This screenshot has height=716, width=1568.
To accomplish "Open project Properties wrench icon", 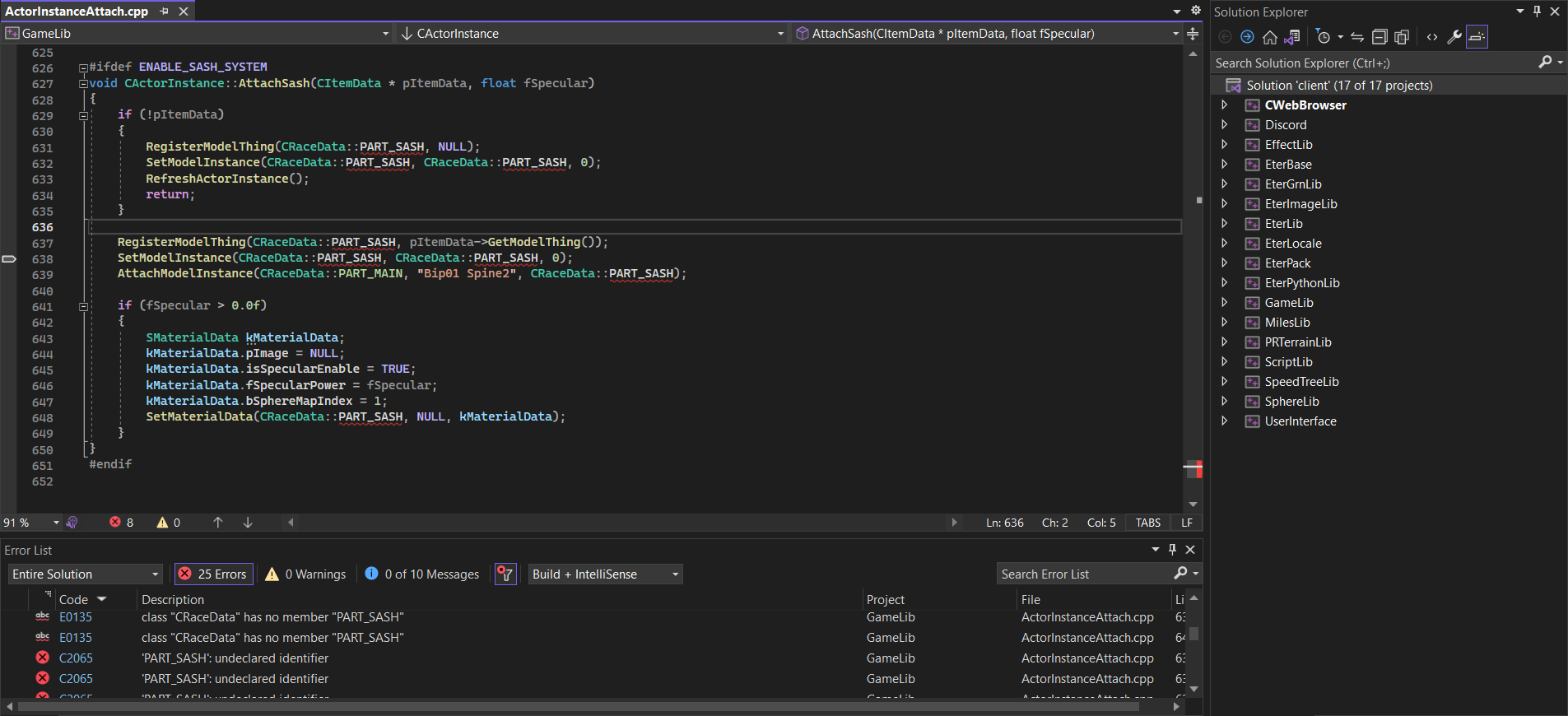I will pos(1454,37).
